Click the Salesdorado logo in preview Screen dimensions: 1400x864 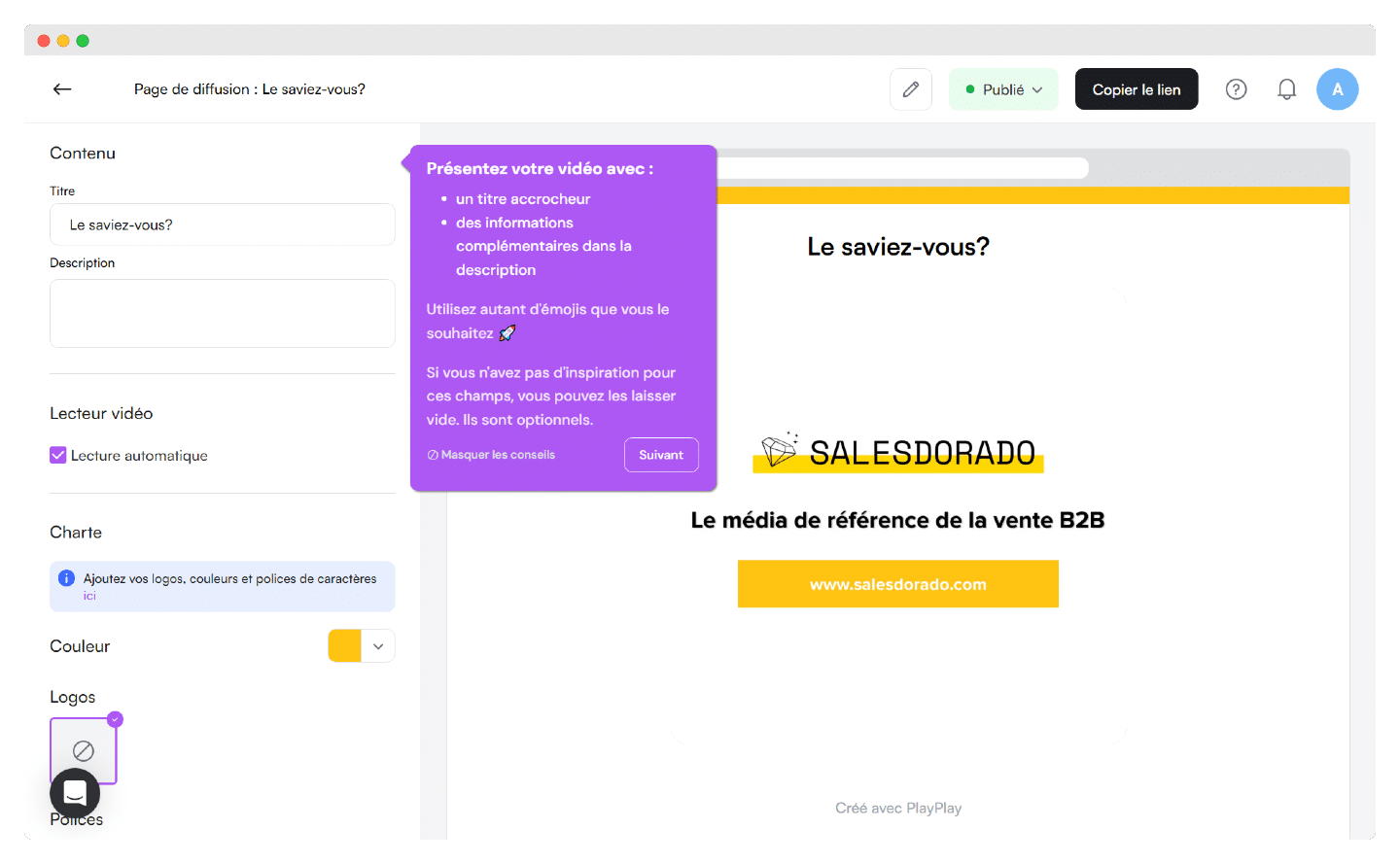(898, 452)
